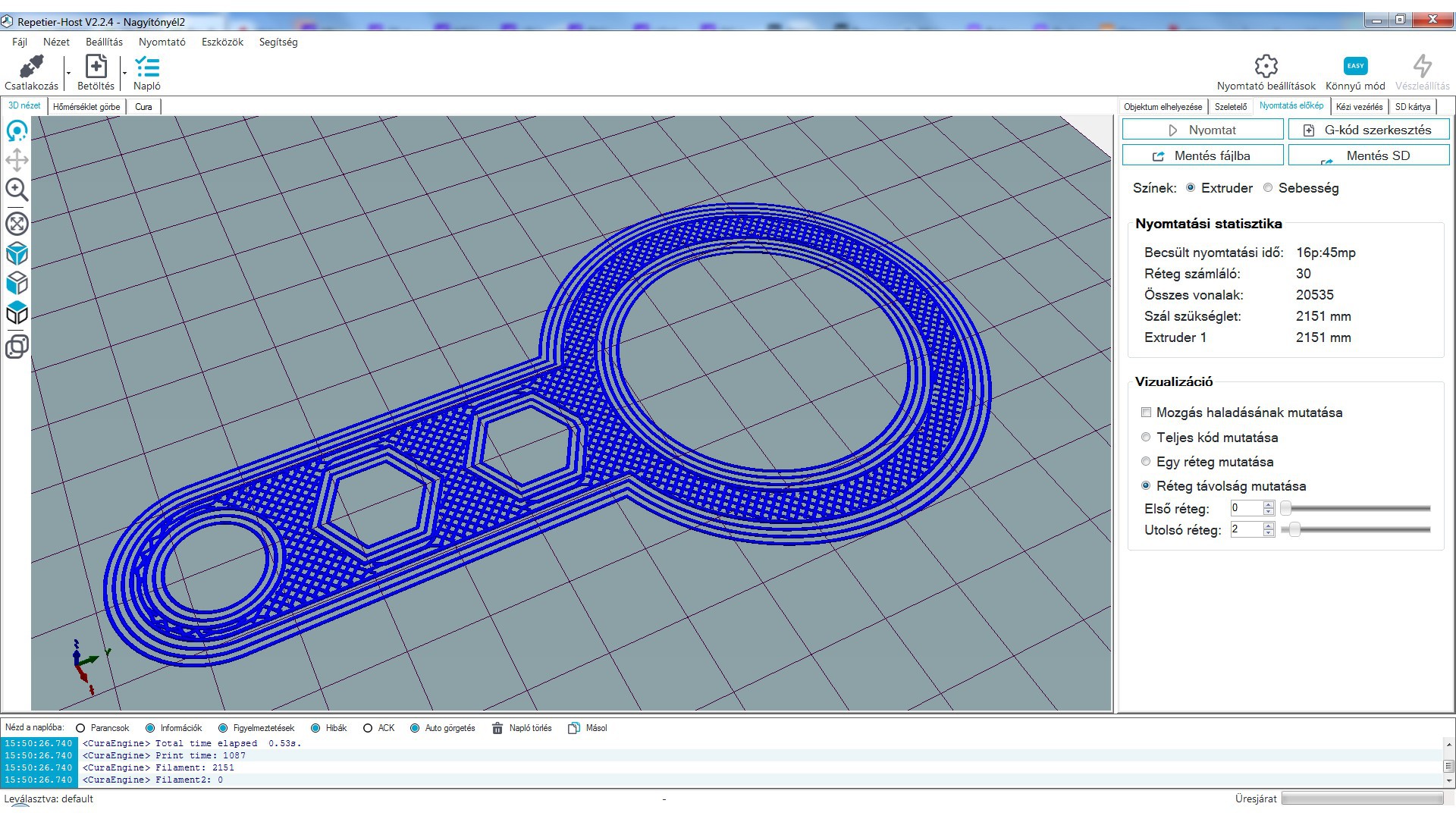Select Egy réteg mutatása option
Viewport: 1456px width, 819px height.
point(1146,462)
